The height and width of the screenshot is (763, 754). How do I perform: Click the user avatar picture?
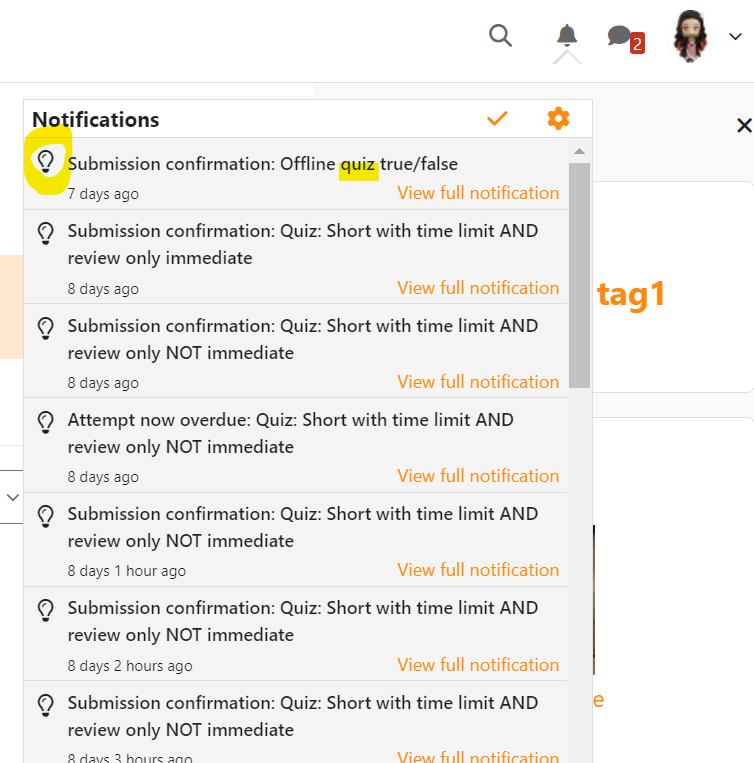tap(690, 36)
